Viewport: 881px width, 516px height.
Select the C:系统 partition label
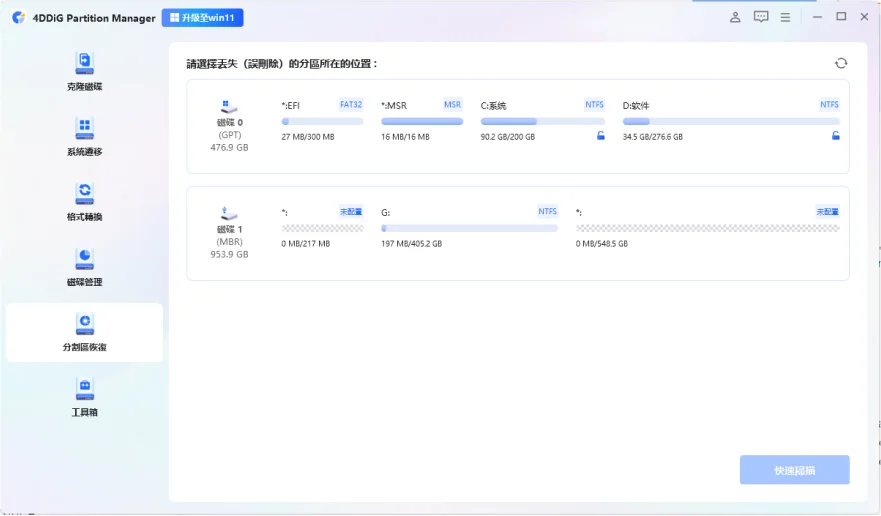493,106
